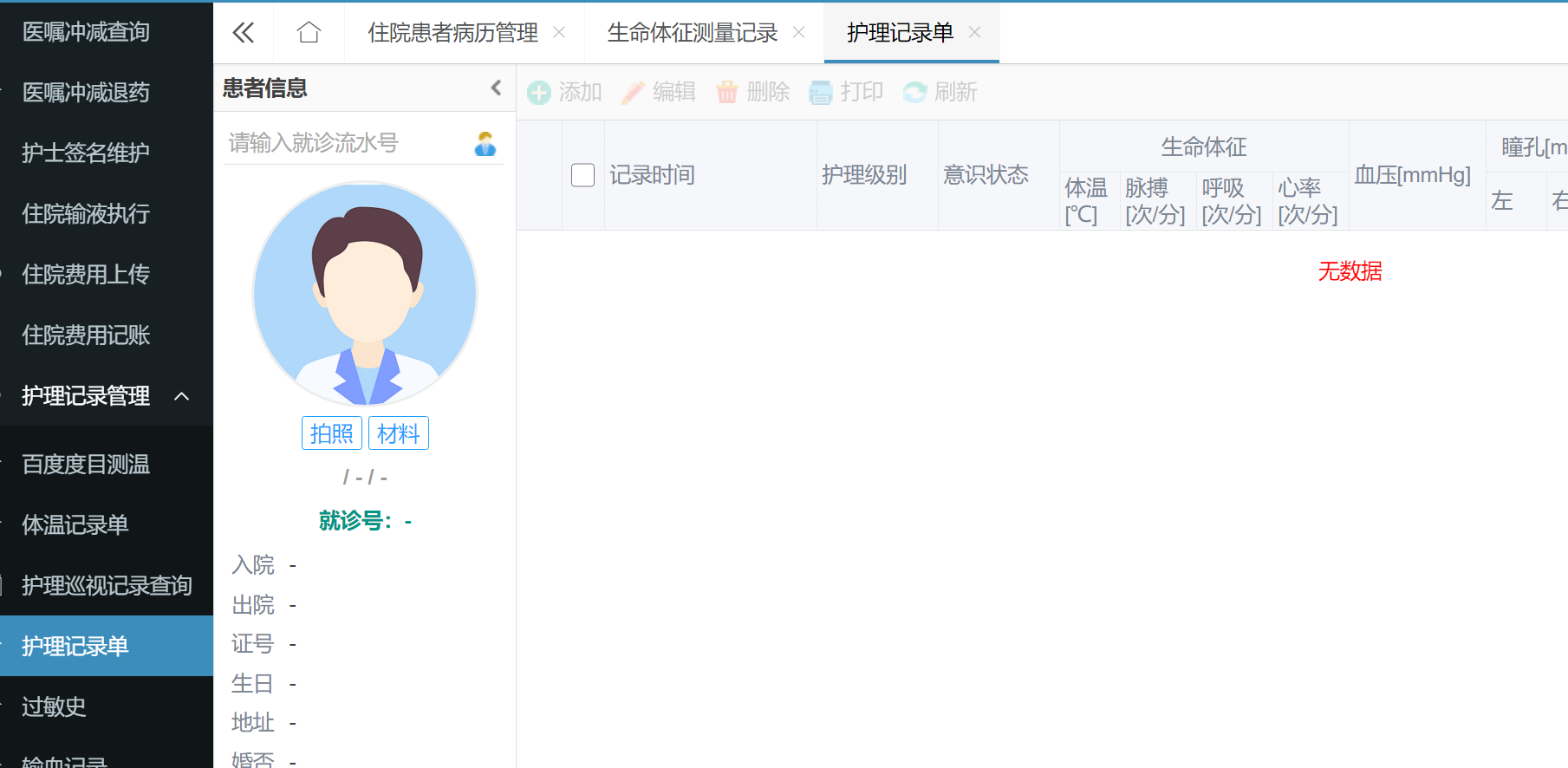Collapse the 患者信息 panel with arrow

coord(496,88)
